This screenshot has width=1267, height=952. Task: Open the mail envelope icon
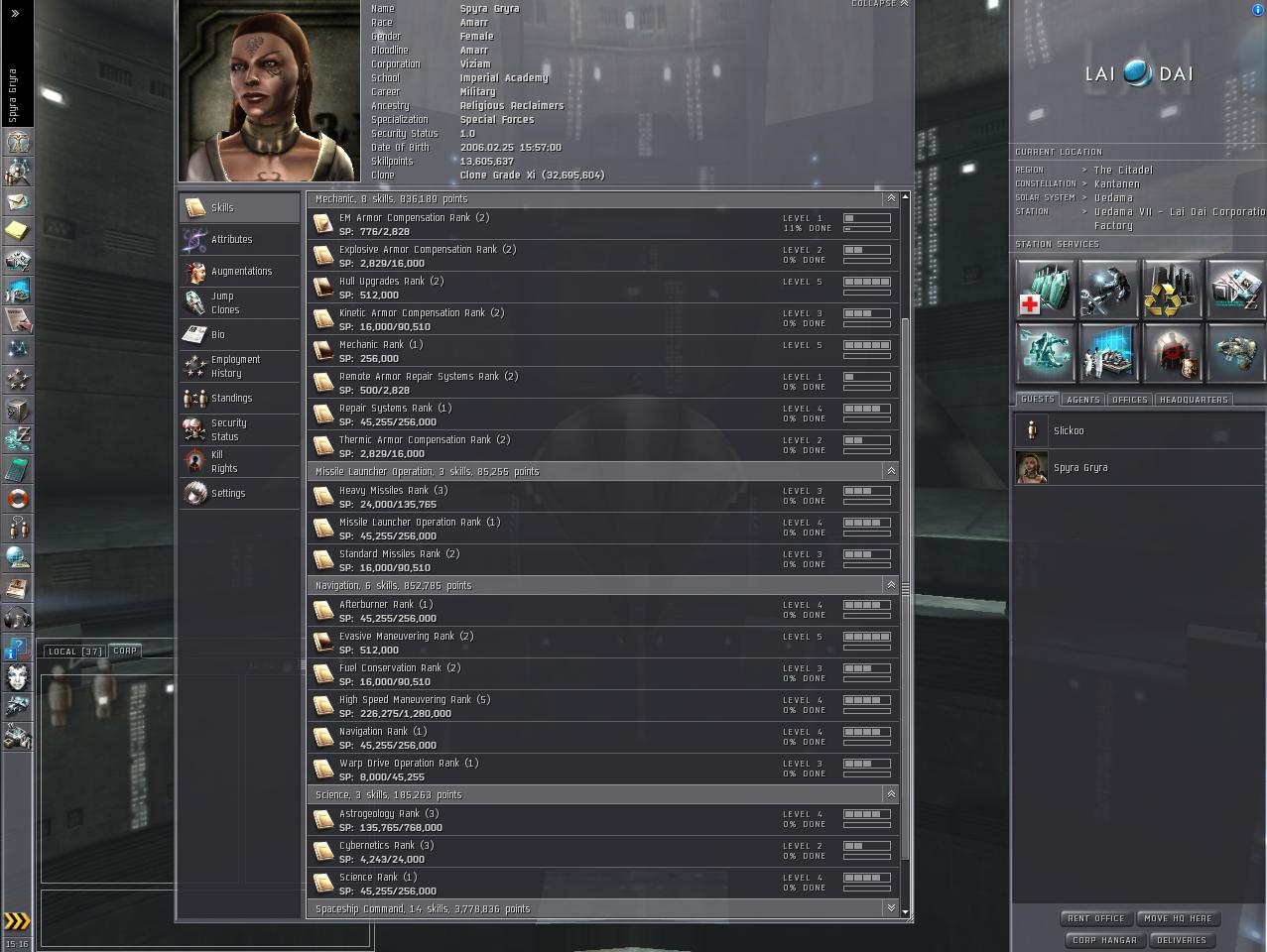pos(18,201)
